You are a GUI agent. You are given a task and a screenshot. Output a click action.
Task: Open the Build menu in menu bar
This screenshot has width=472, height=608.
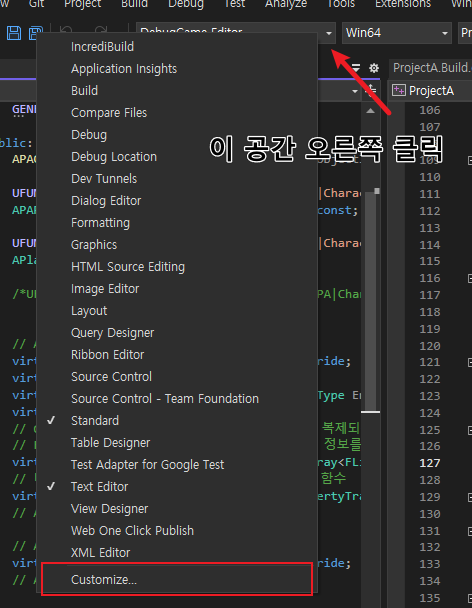(135, 4)
